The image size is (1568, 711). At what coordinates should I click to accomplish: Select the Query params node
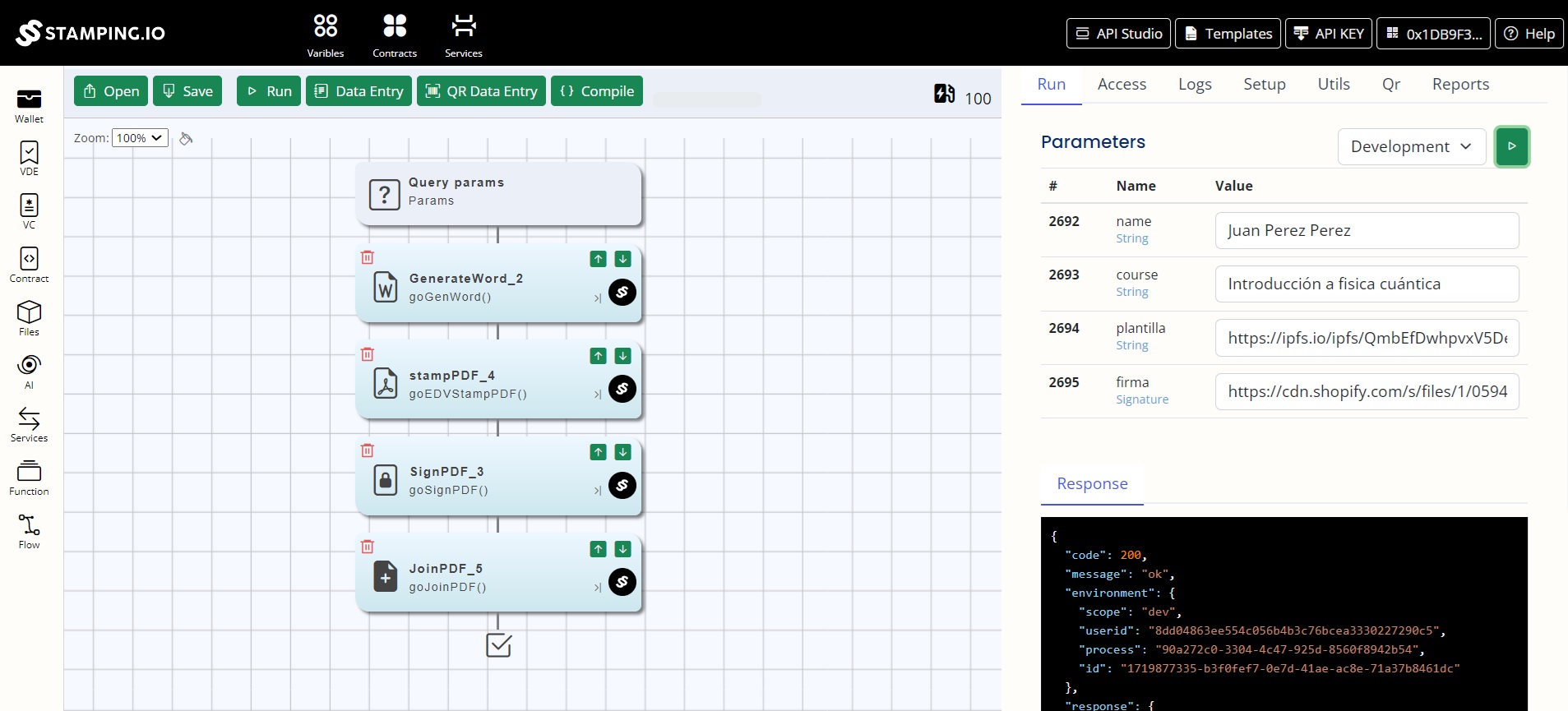pos(498,194)
